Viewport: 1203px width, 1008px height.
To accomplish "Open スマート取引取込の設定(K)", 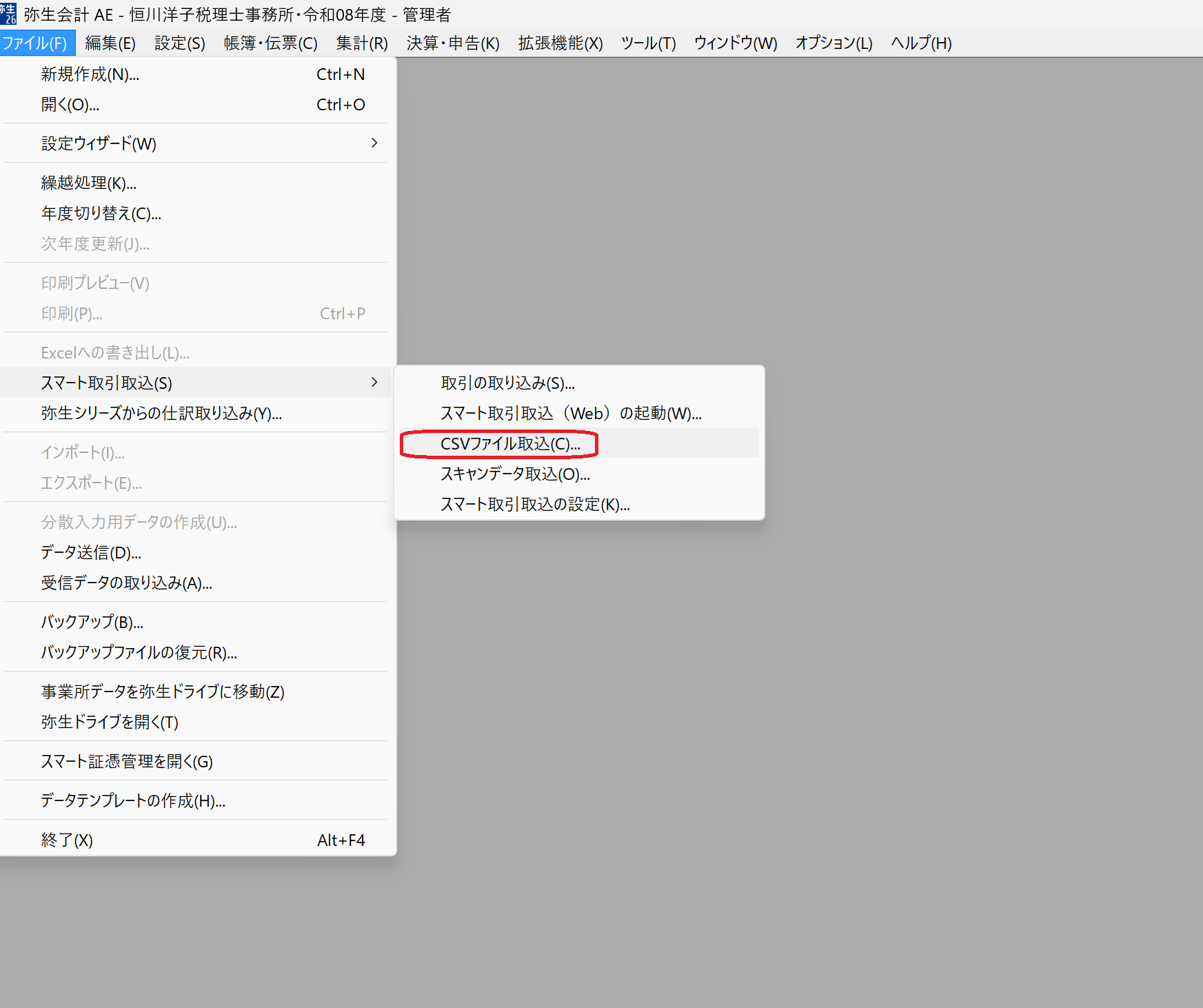I will pyautogui.click(x=535, y=504).
